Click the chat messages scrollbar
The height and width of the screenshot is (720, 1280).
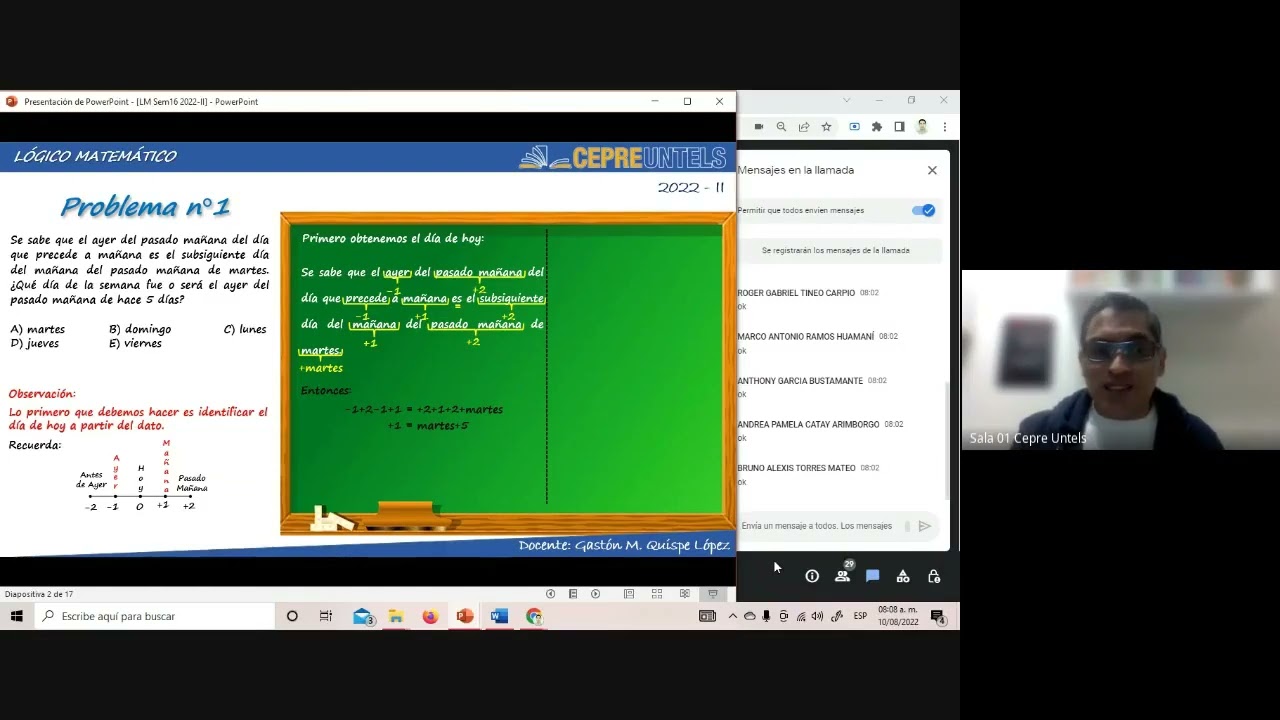coord(947,440)
